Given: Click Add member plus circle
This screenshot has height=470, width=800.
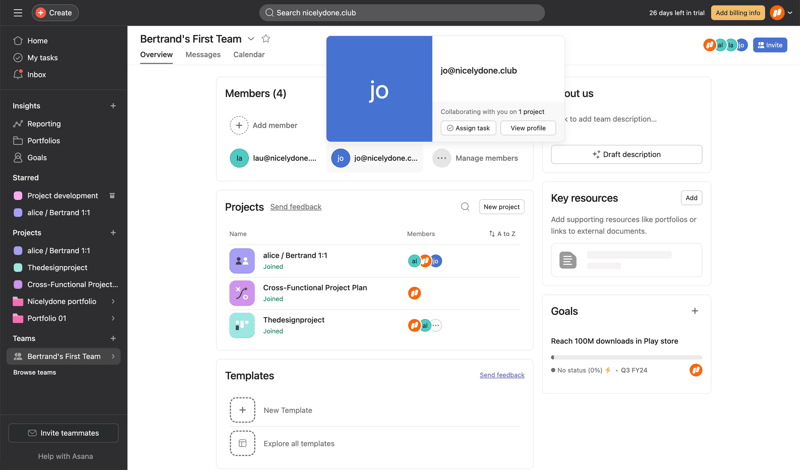Looking at the screenshot, I should click(239, 125).
